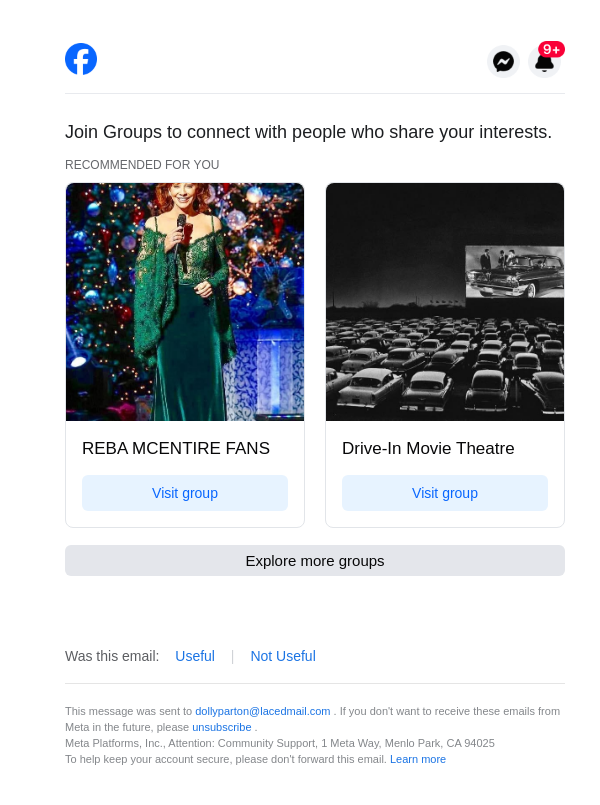Click the Meta Platforms address line
This screenshot has width=600, height=805.
coord(280,743)
